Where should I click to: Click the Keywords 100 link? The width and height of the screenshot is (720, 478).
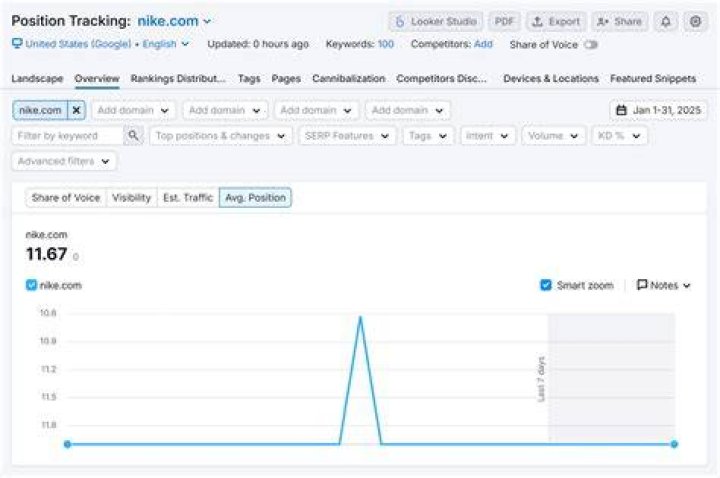[x=386, y=44]
